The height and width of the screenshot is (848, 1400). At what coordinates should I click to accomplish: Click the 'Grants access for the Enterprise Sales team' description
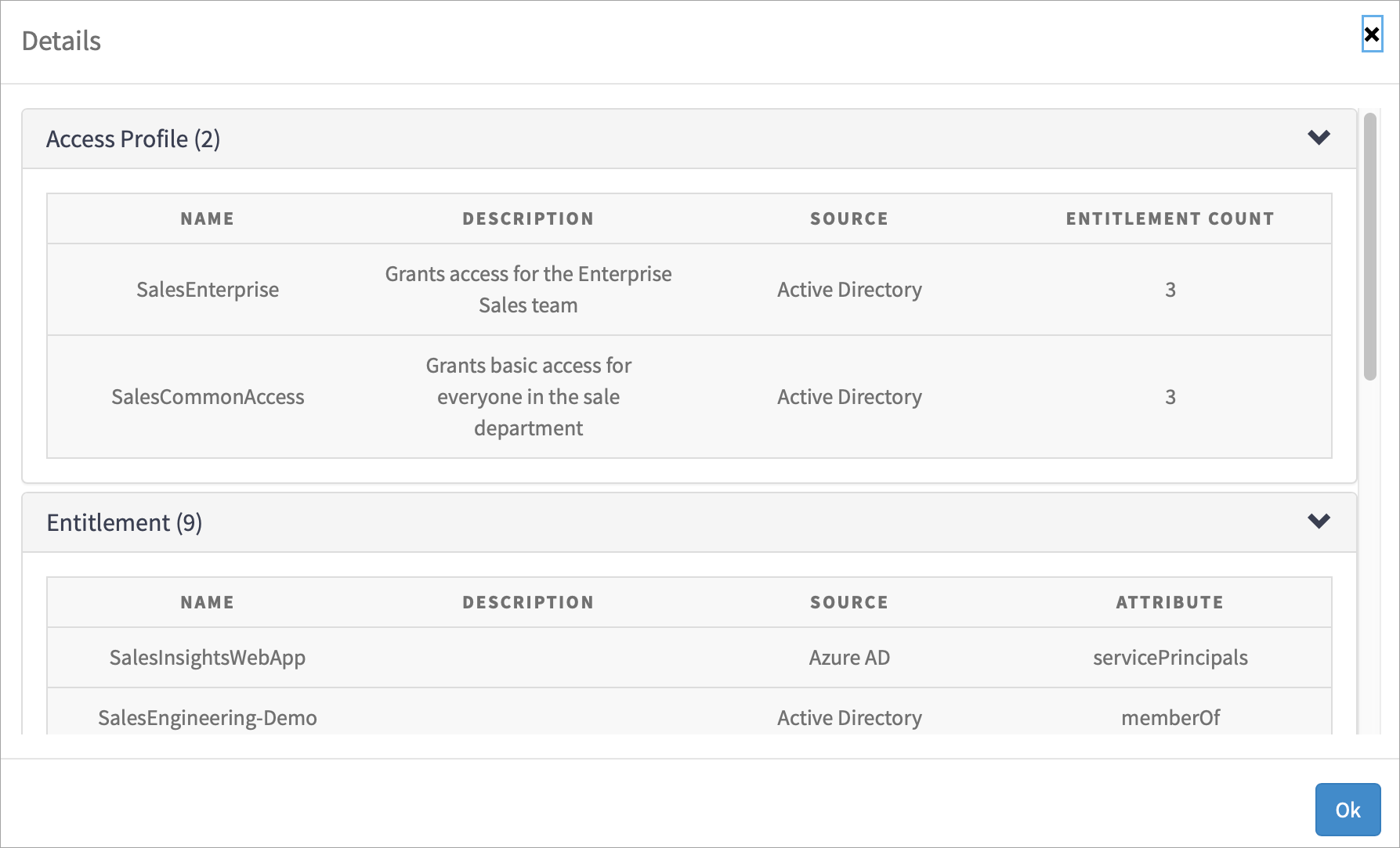pyautogui.click(x=528, y=290)
